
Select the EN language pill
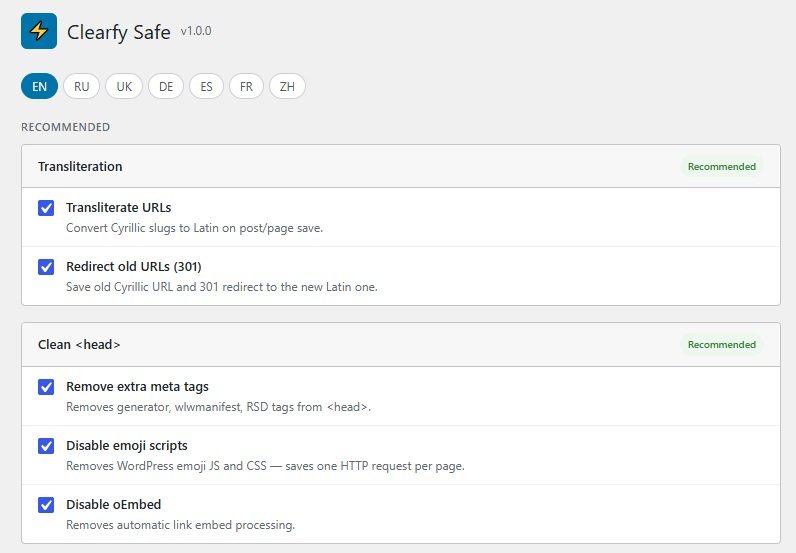40,86
